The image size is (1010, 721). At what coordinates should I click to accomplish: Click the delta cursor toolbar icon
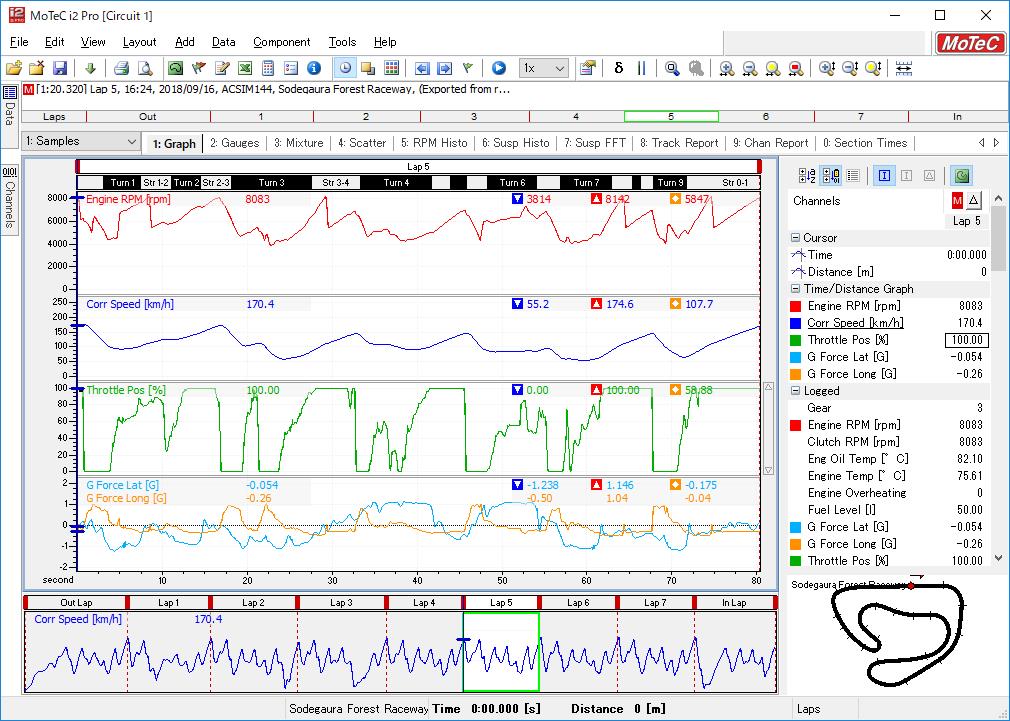click(x=618, y=68)
